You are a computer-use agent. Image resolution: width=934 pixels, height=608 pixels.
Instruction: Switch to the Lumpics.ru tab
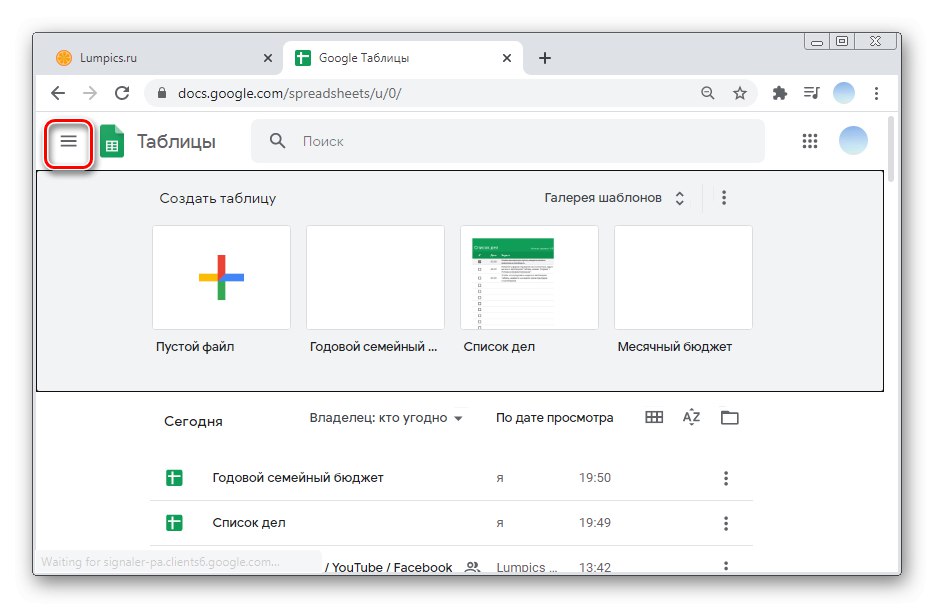point(160,58)
